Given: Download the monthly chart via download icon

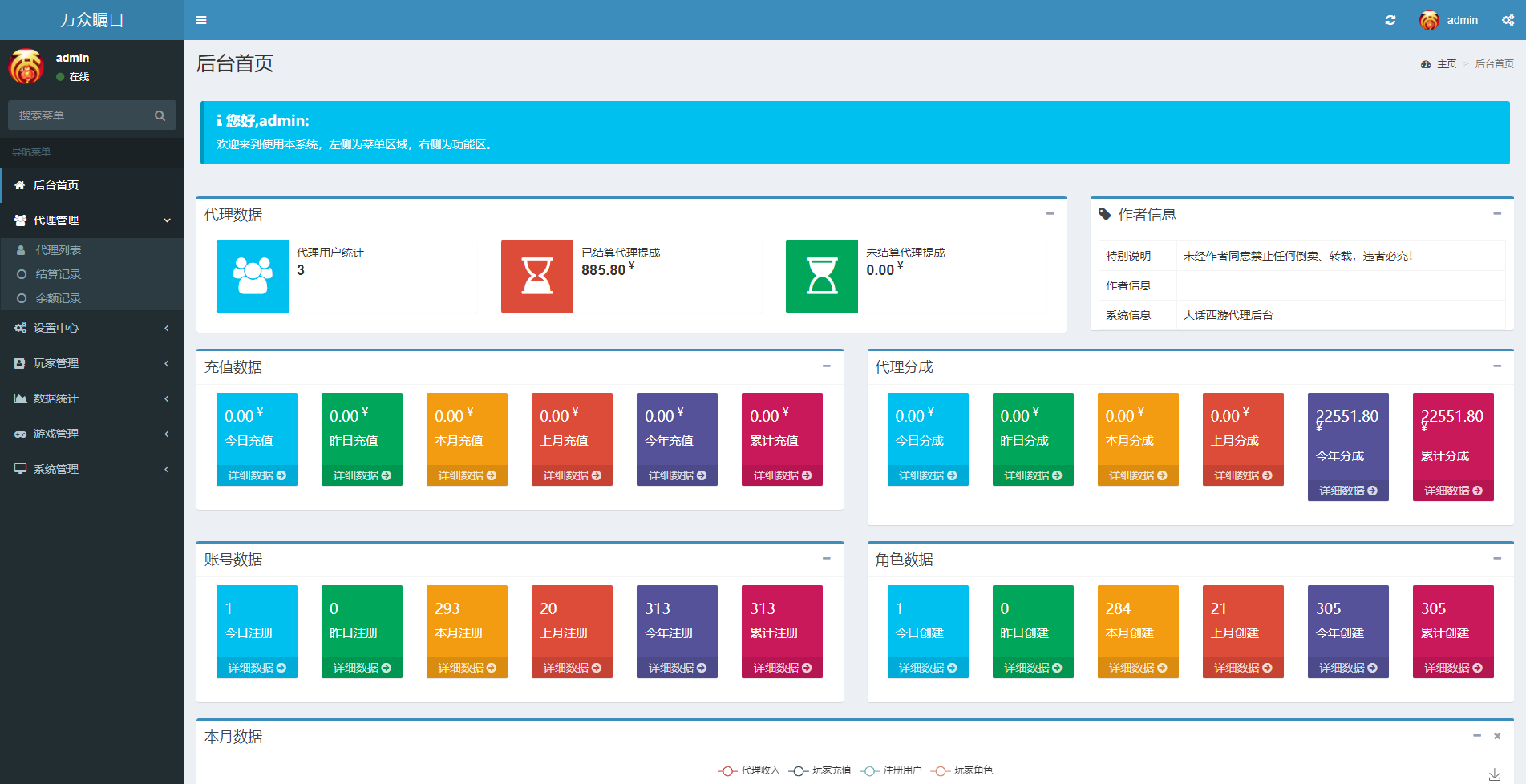Looking at the screenshot, I should coord(1494,774).
